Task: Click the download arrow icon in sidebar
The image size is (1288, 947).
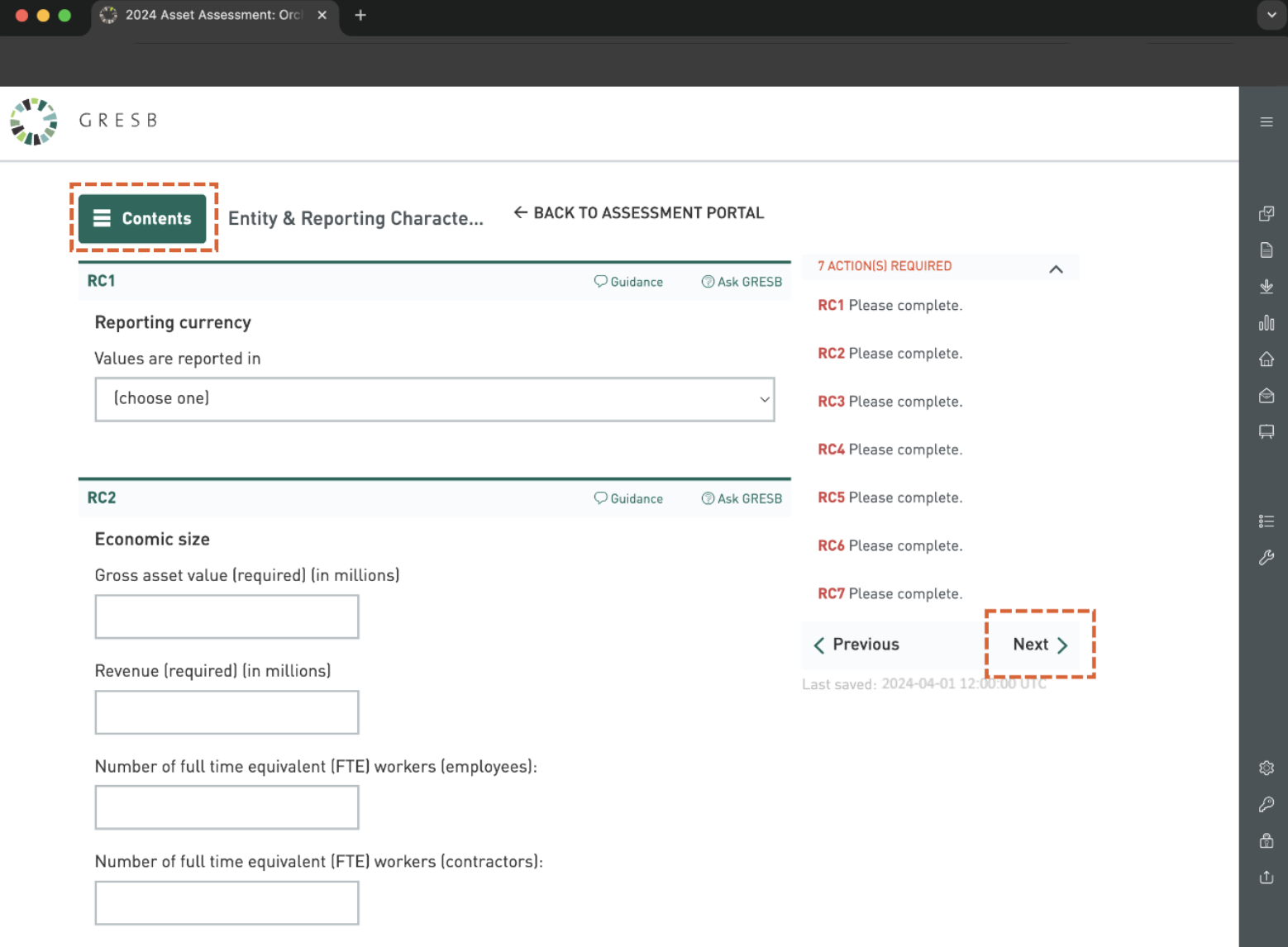Action: tap(1266, 287)
